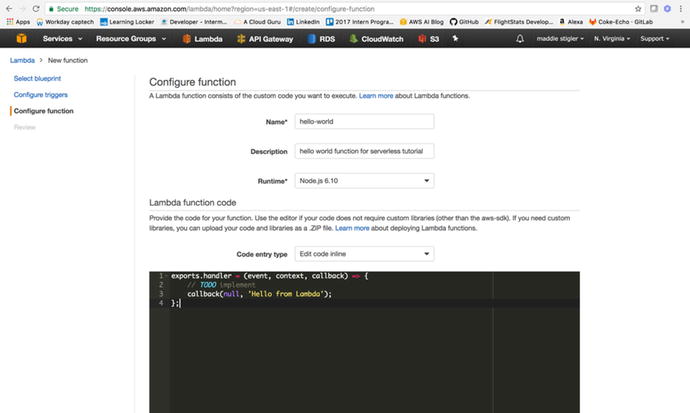The width and height of the screenshot is (690, 413).
Task: Expand the Services dropdown menu
Action: [x=62, y=39]
